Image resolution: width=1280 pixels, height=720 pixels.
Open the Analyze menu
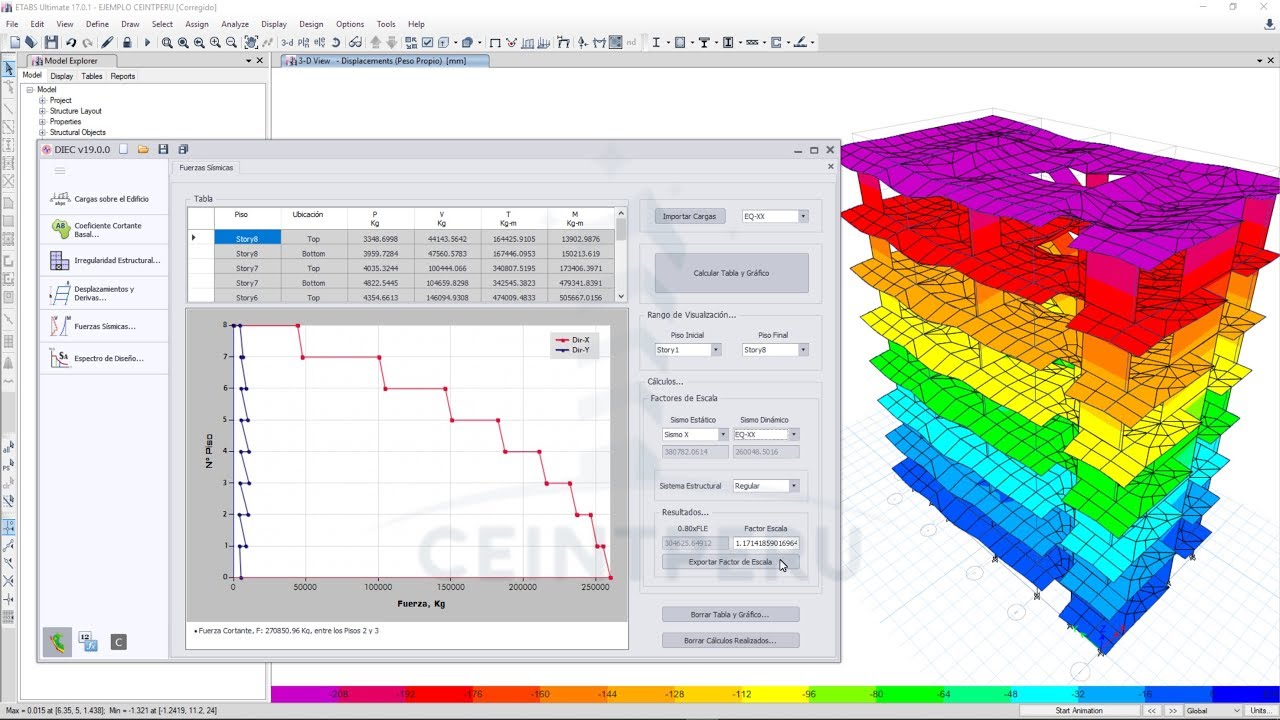pos(235,24)
